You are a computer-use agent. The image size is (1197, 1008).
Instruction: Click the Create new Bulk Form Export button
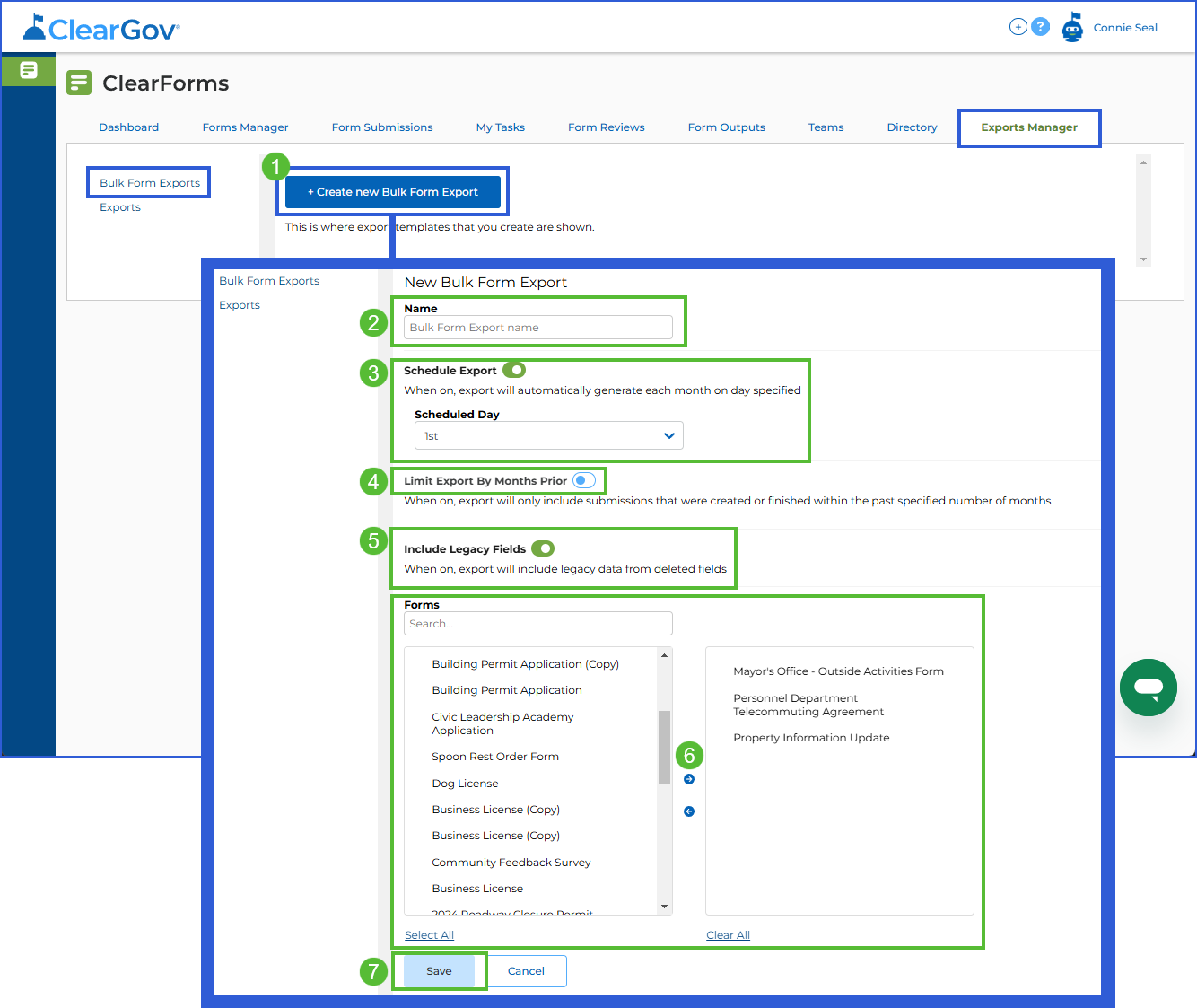tap(392, 191)
